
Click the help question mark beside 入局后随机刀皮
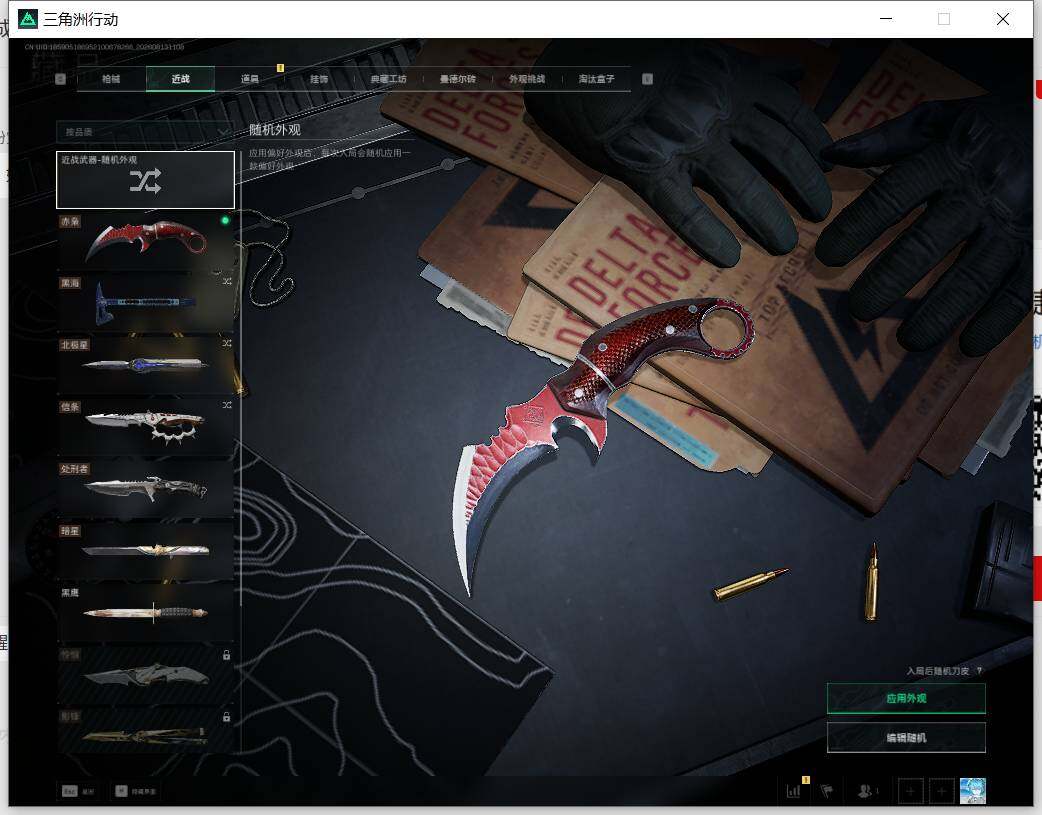pyautogui.click(x=980, y=671)
